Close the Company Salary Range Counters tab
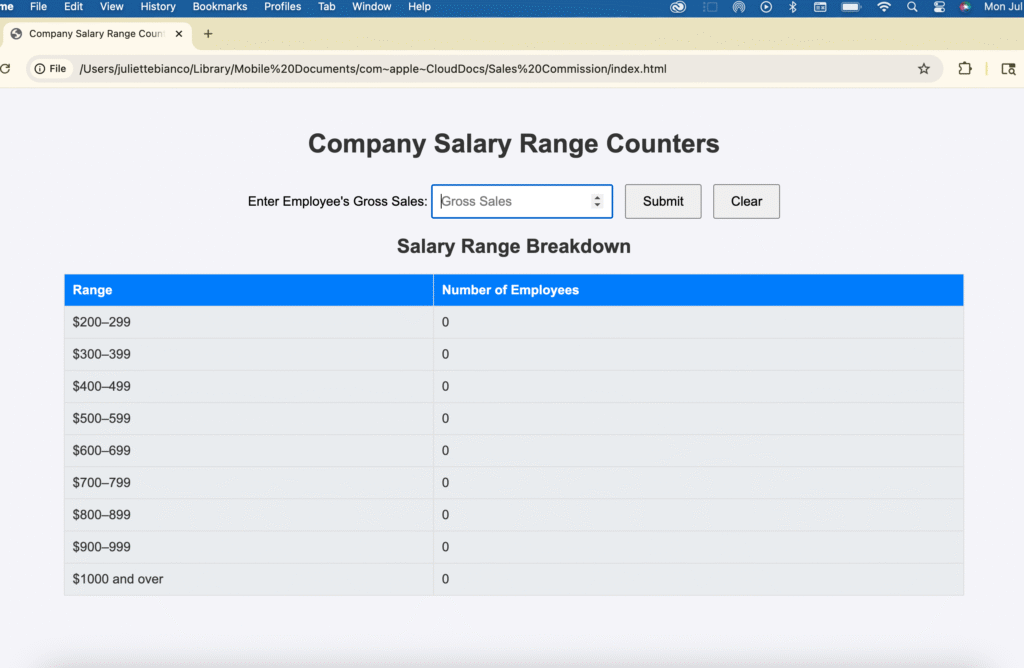This screenshot has width=1024, height=668. 179,34
